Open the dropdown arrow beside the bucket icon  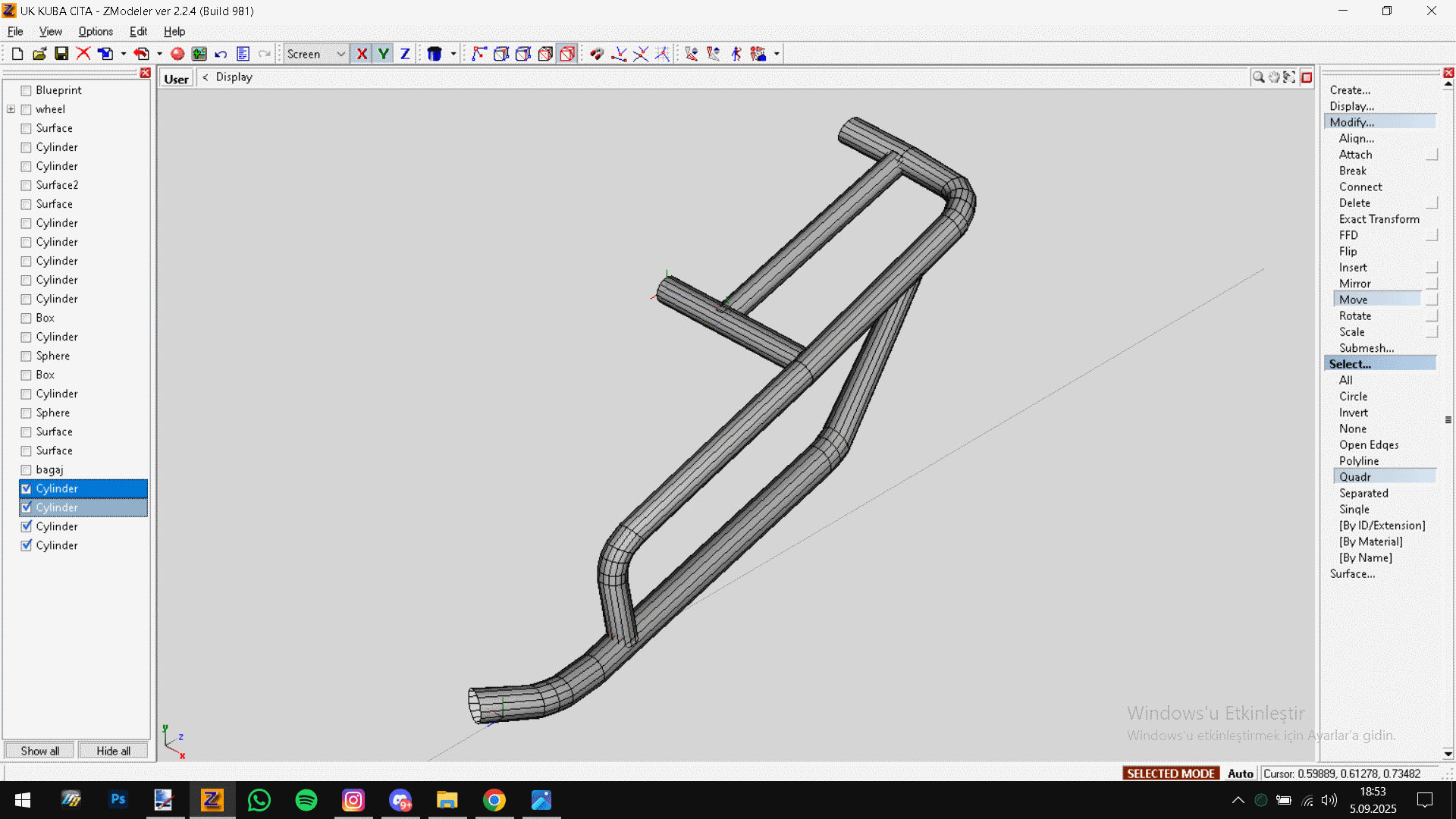453,54
